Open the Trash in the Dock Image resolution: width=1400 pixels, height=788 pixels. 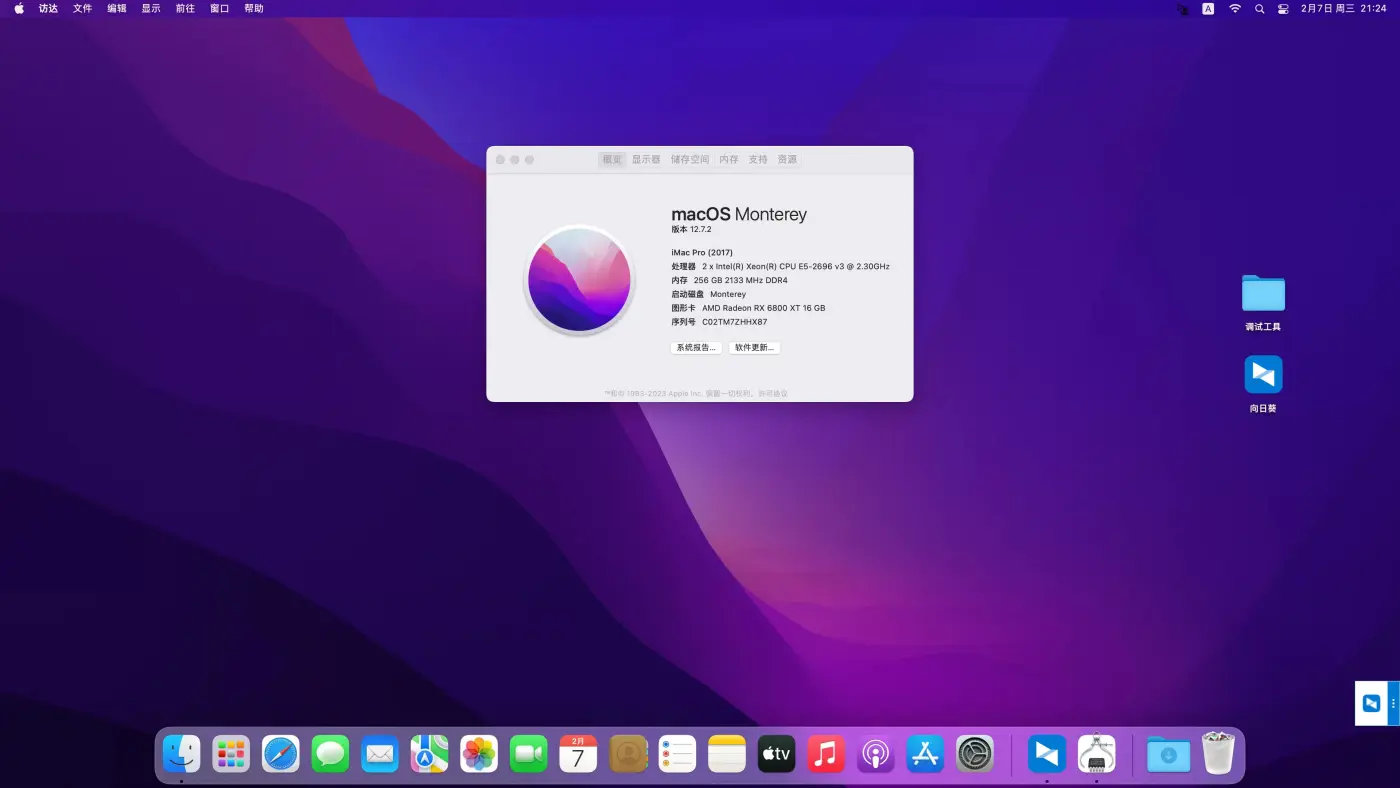(1218, 754)
